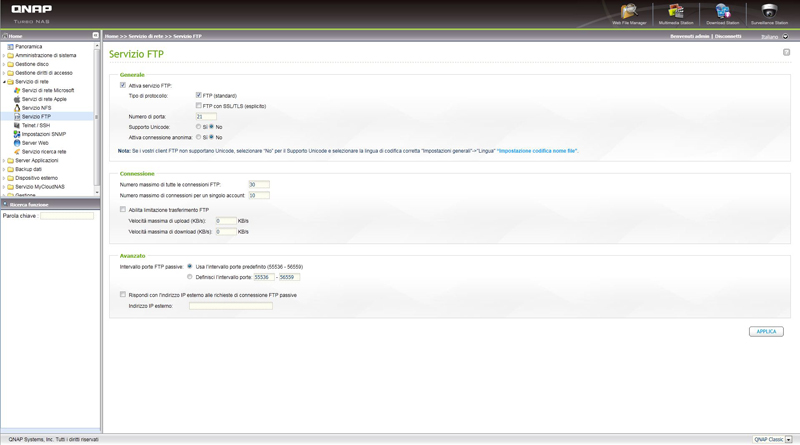Image resolution: width=800 pixels, height=445 pixels.
Task: Launch Multimedia Station
Action: click(676, 13)
